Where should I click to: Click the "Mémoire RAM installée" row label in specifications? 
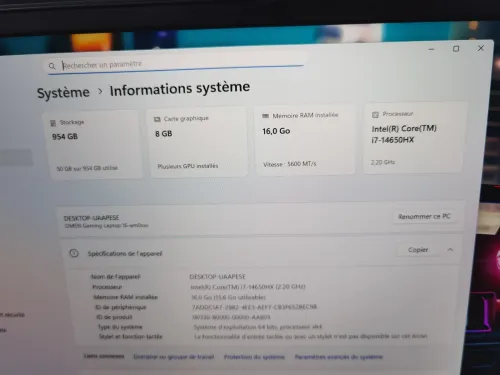[x=126, y=297]
